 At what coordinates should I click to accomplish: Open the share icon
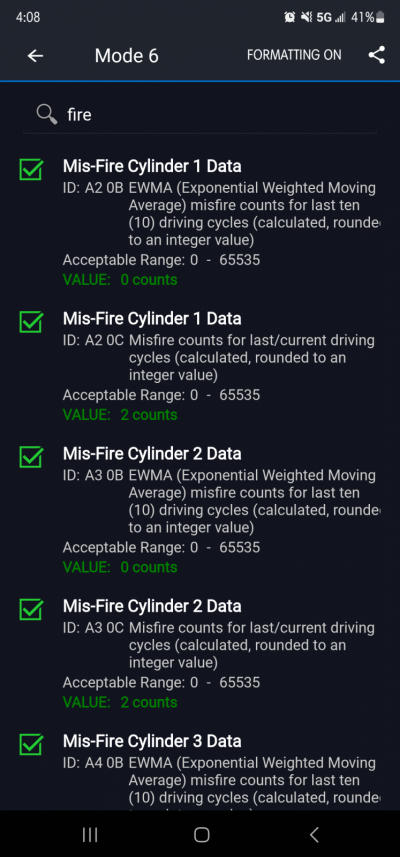tap(377, 55)
